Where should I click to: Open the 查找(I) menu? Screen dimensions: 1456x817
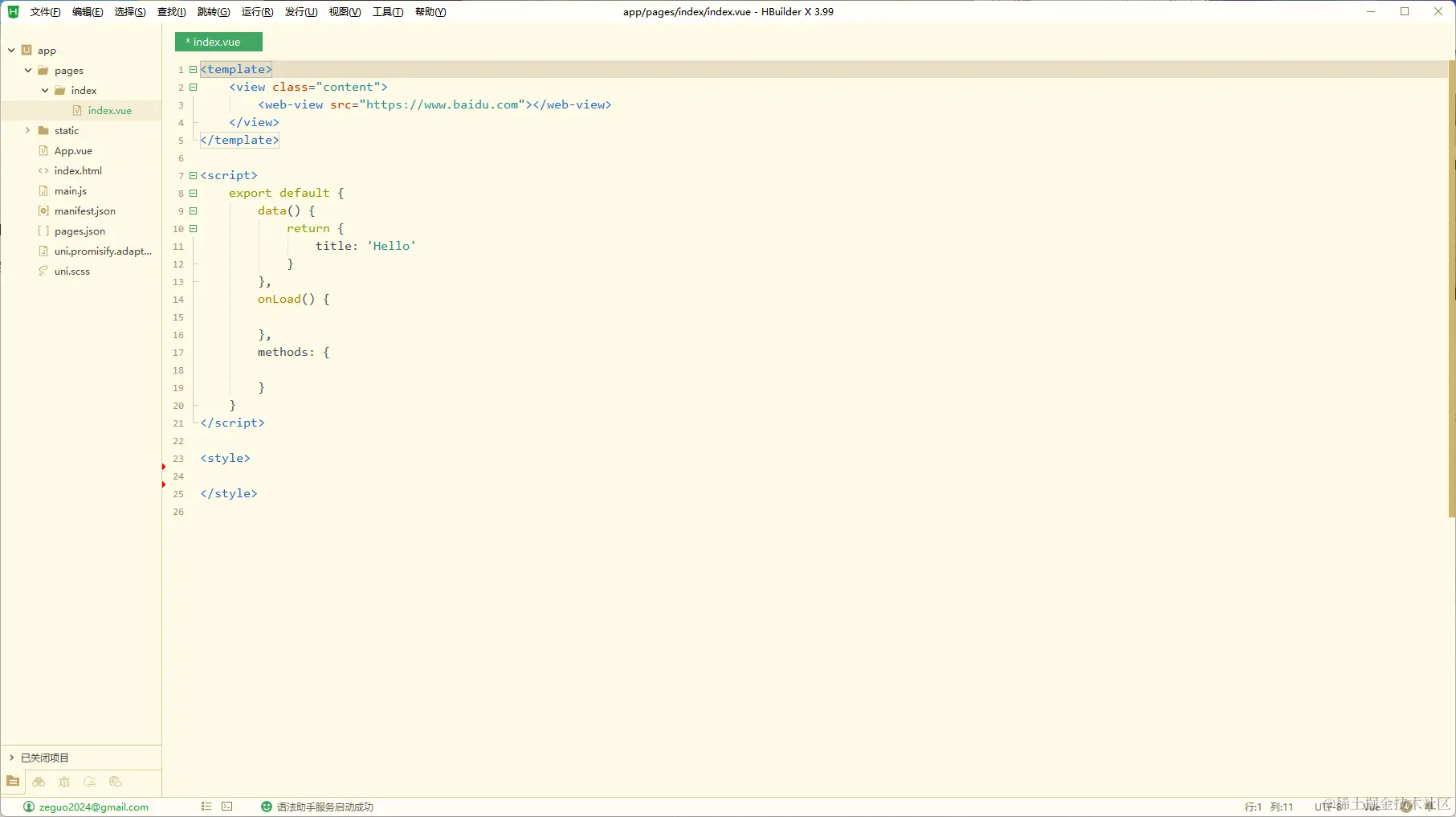pos(171,12)
